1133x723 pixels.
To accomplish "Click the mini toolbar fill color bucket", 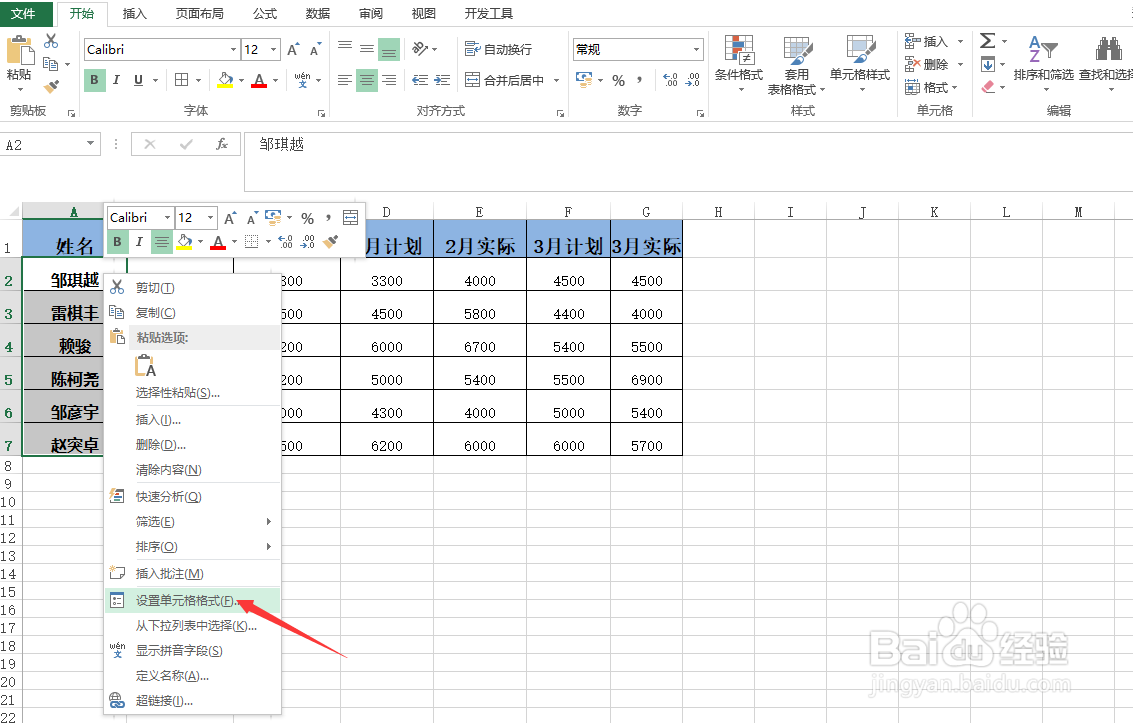I will (184, 242).
